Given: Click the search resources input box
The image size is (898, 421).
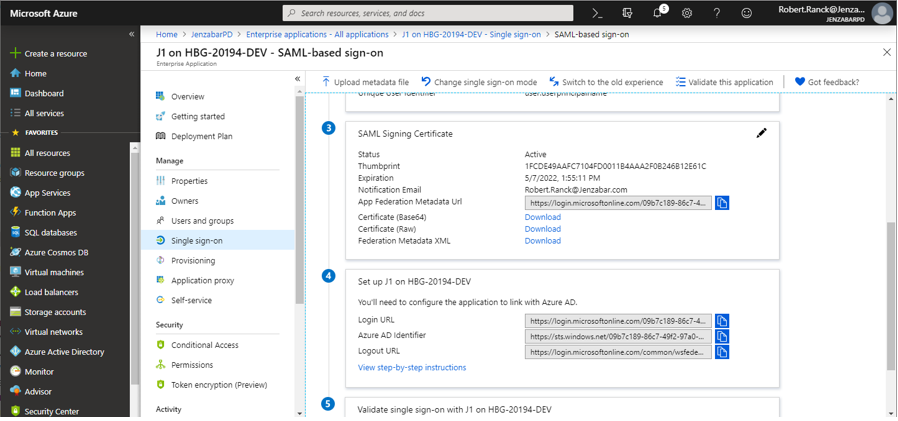Looking at the screenshot, I should click(430, 13).
